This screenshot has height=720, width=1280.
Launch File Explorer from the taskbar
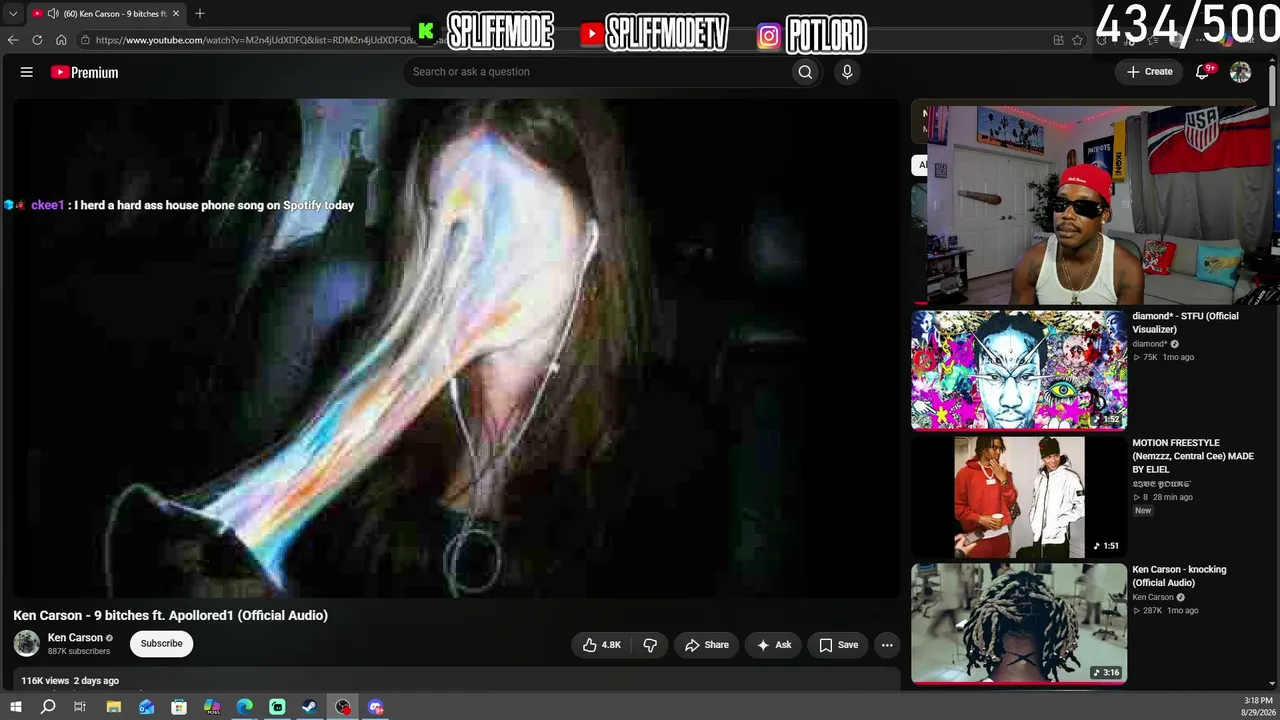[x=114, y=707]
